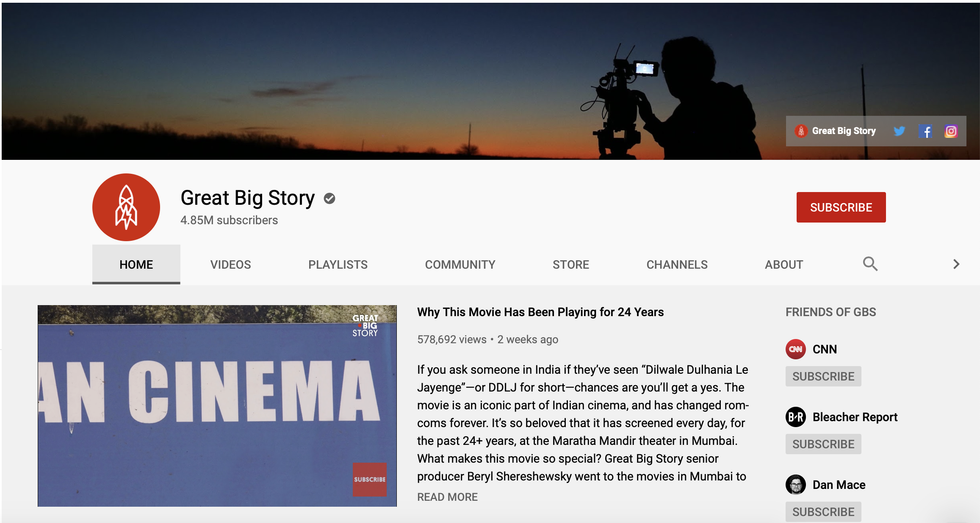Click the channel search magnifier icon

870,264
